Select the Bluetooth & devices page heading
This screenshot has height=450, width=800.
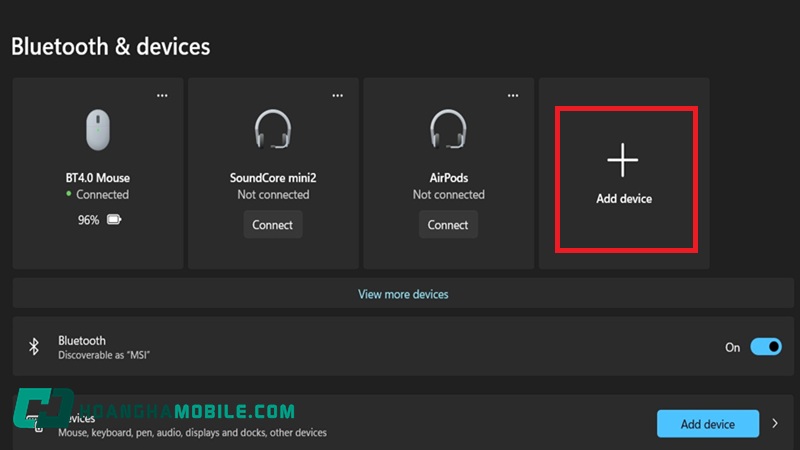pyautogui.click(x=110, y=46)
